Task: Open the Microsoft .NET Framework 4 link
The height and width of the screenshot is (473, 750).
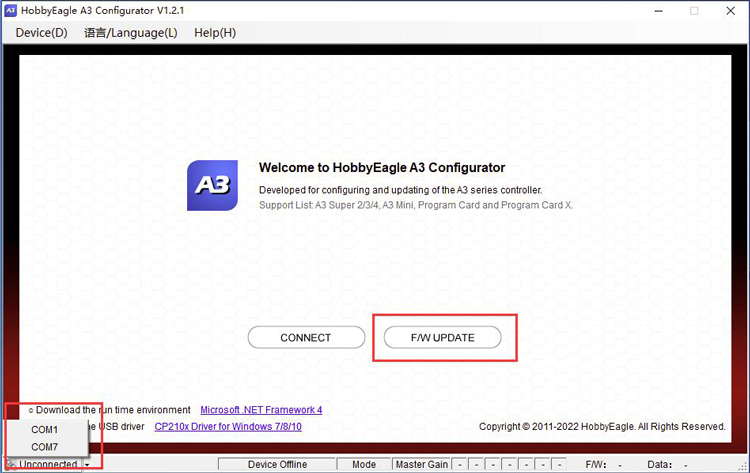Action: [261, 410]
